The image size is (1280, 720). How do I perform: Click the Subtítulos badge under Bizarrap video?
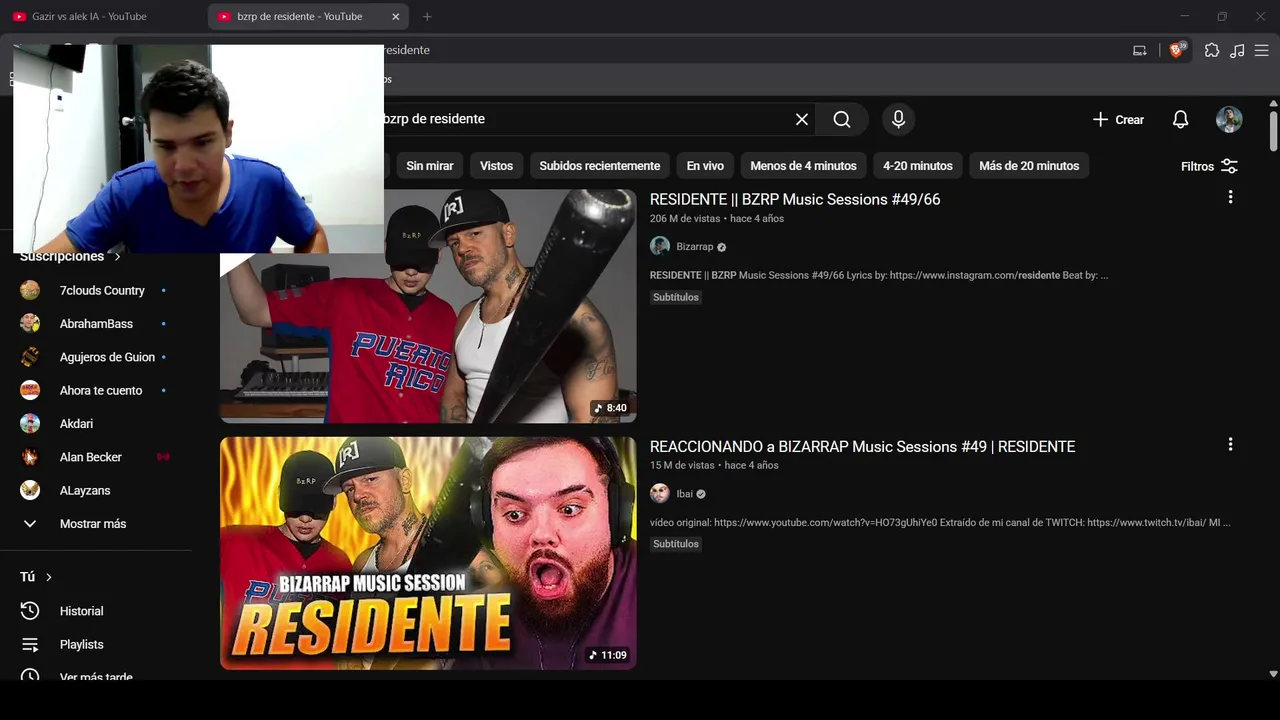click(676, 297)
